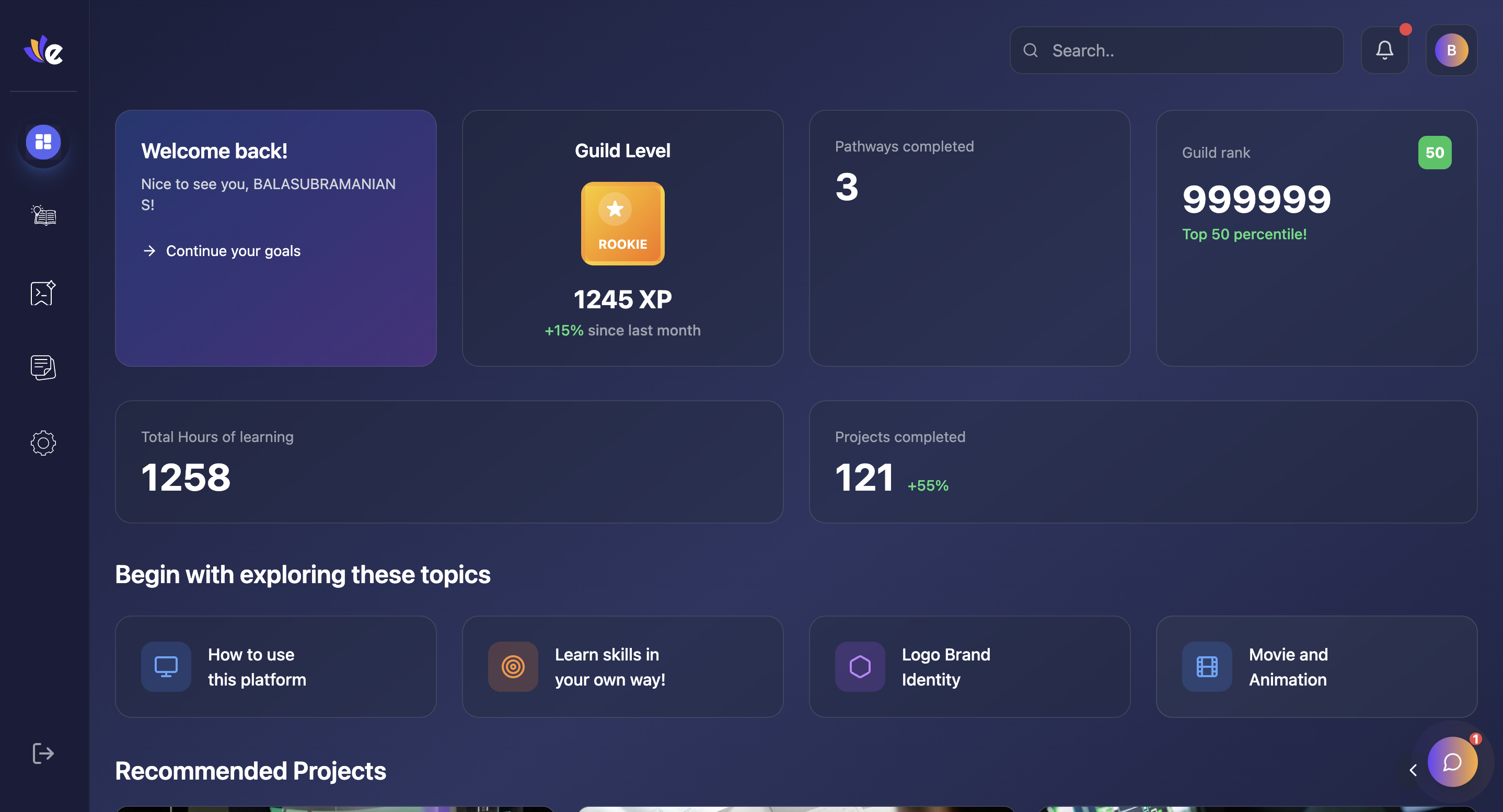Open the notes chat icon in sidebar

tap(43, 367)
